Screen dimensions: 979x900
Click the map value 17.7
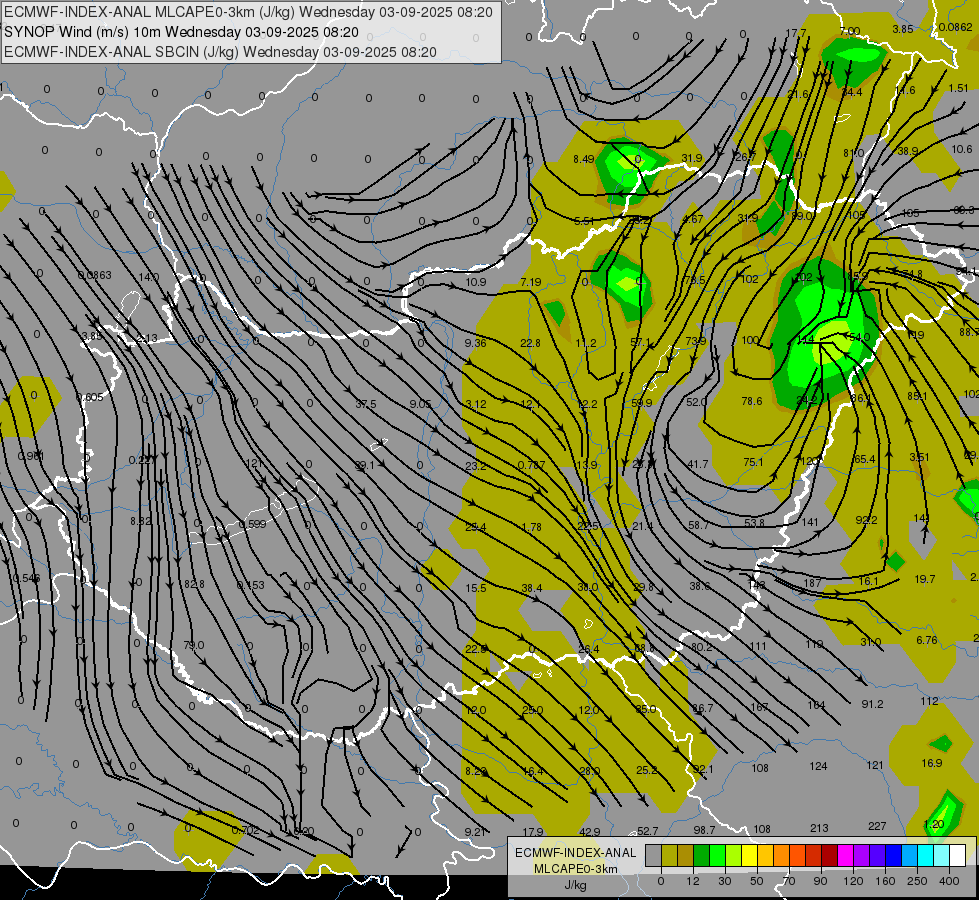pos(796,33)
